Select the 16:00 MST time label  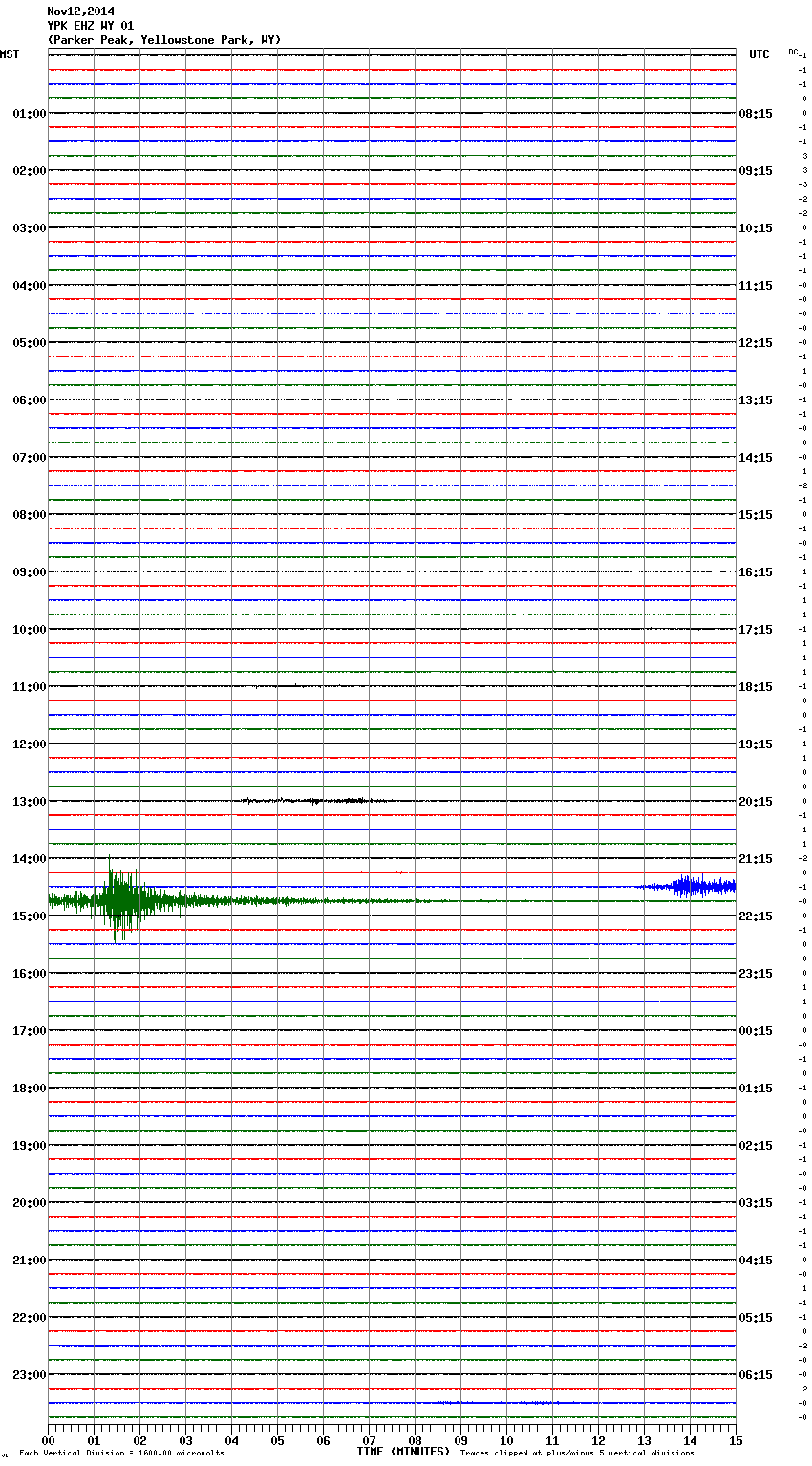pyautogui.click(x=29, y=974)
